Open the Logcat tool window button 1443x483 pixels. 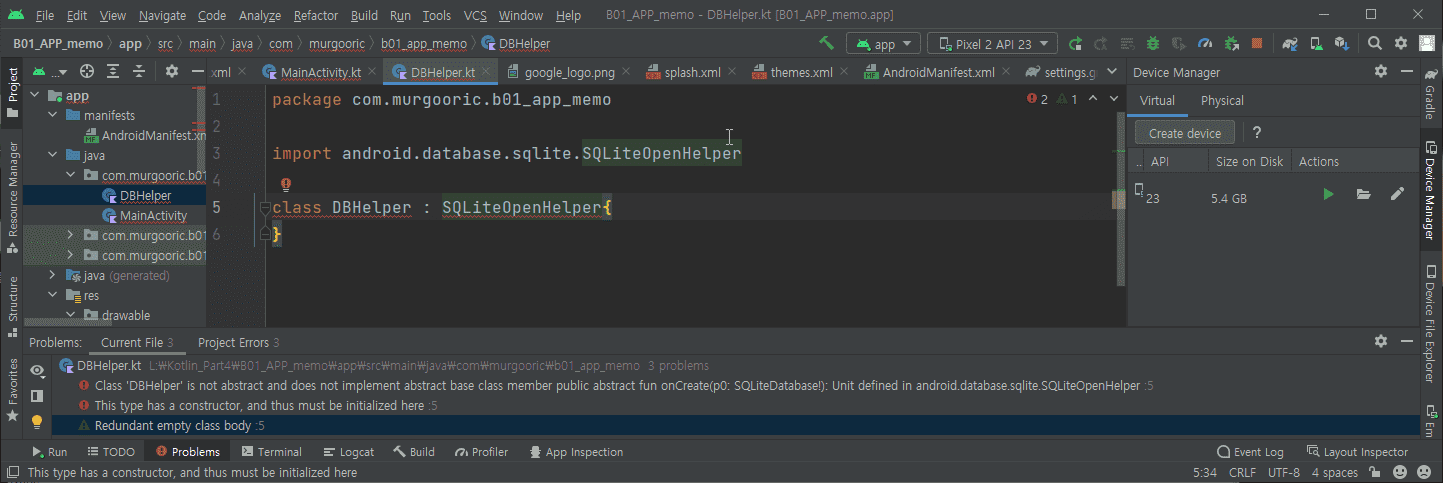point(348,452)
